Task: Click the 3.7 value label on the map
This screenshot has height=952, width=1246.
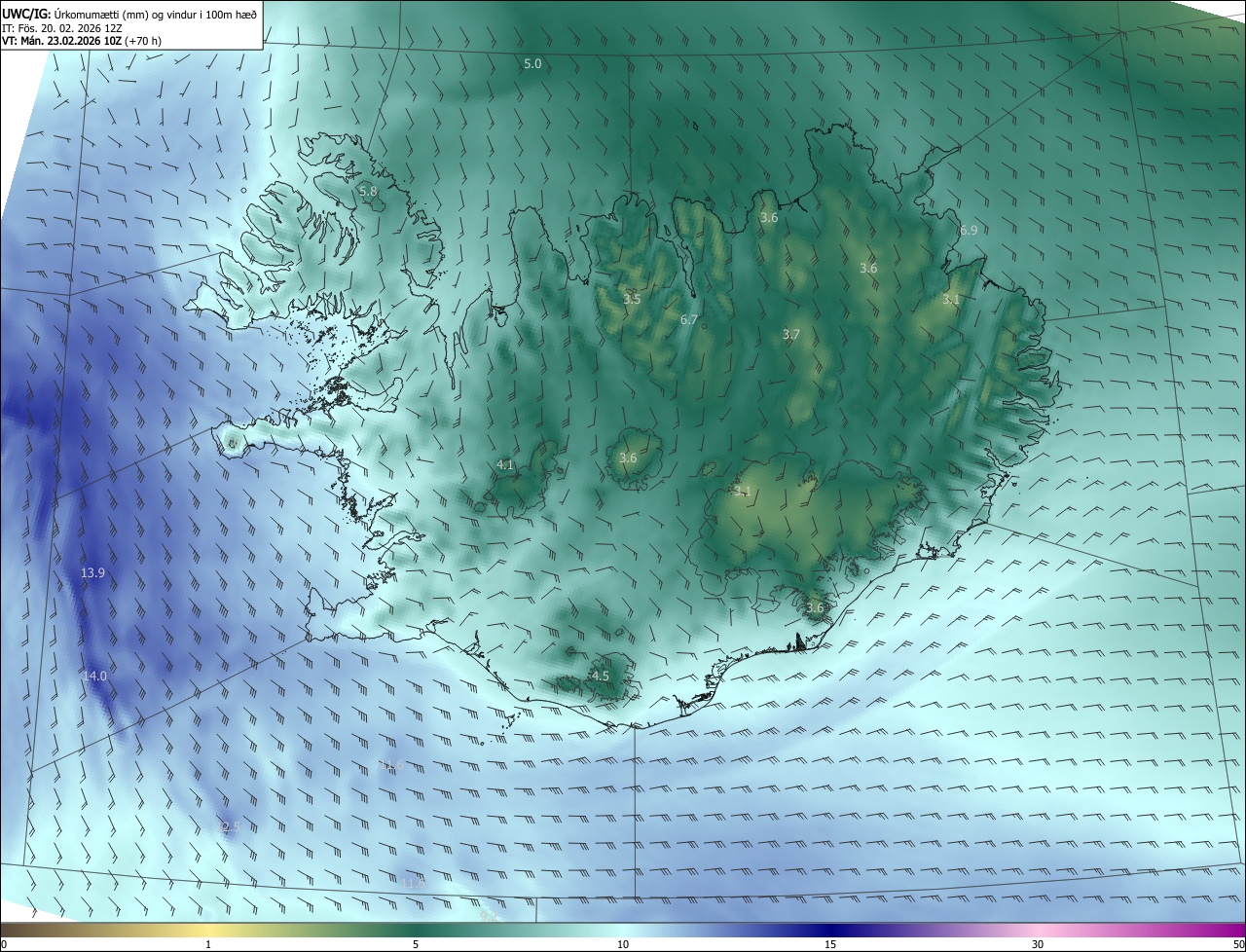Action: [791, 335]
